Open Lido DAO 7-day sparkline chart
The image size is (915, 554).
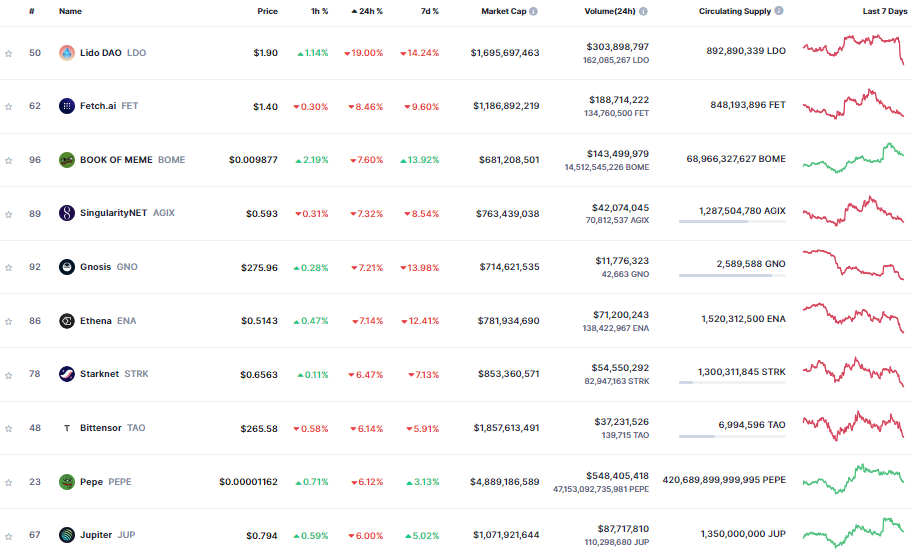point(853,50)
